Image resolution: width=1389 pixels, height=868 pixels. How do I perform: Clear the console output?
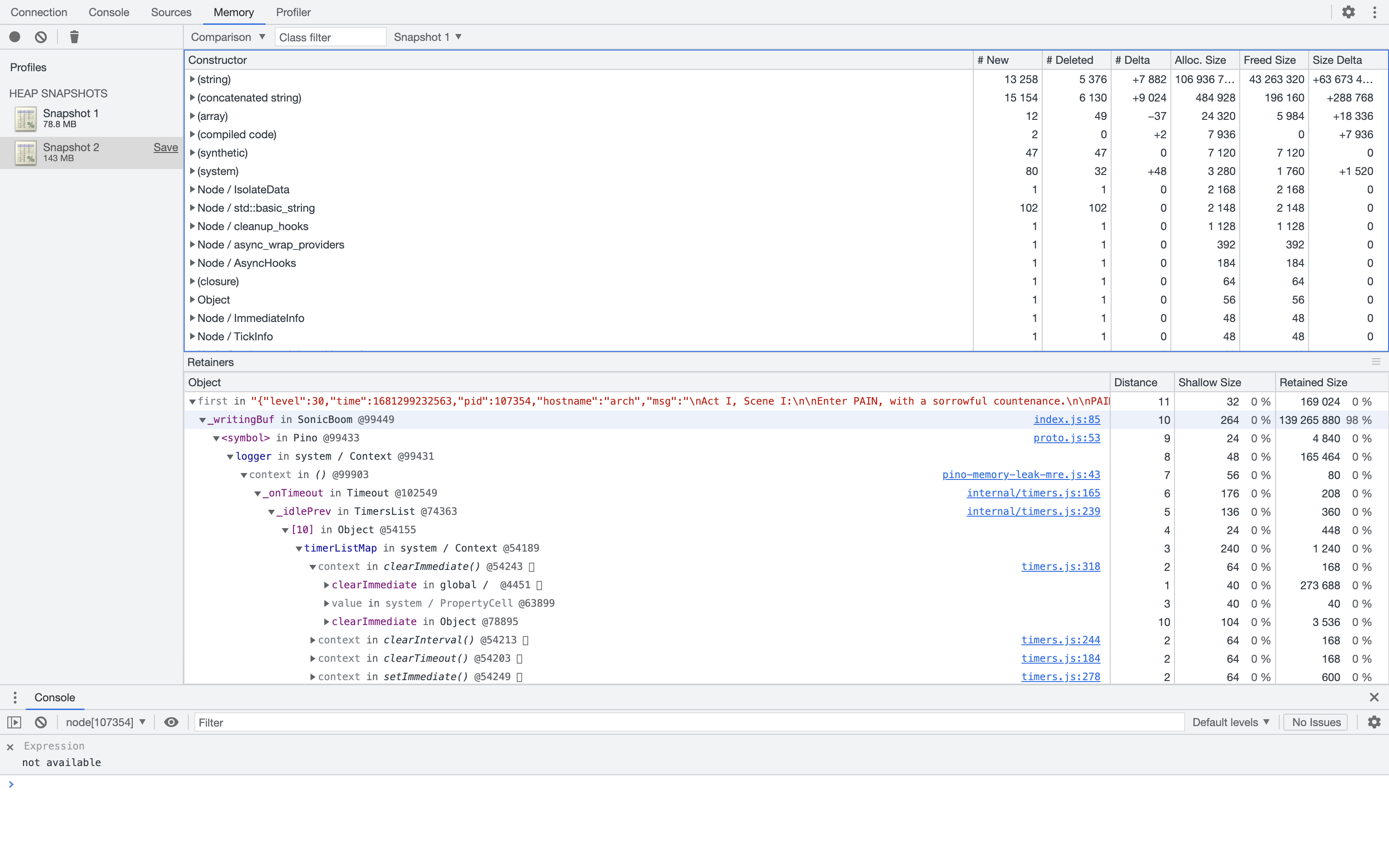coord(40,722)
